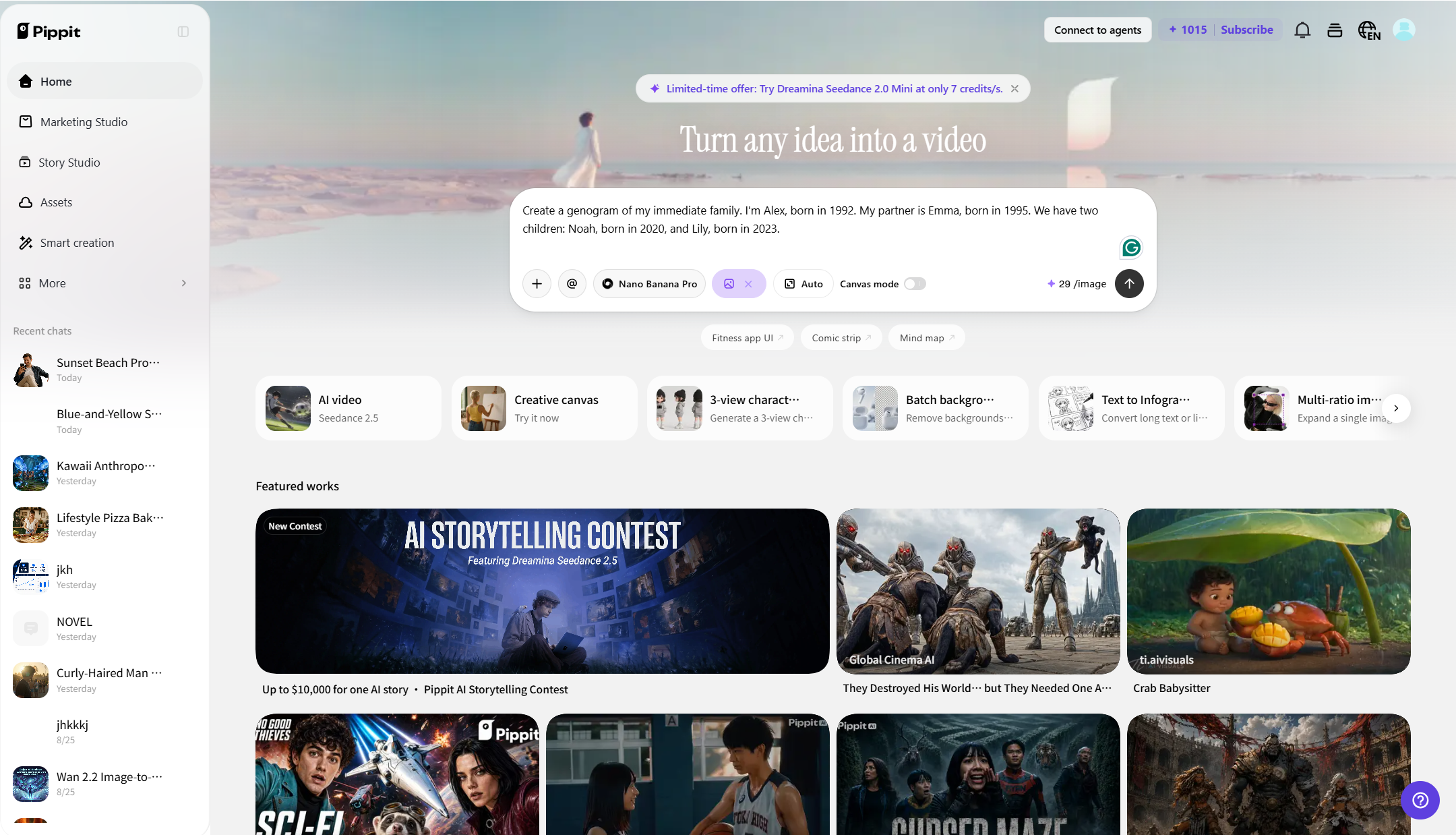Click the More sidebar item

[104, 283]
